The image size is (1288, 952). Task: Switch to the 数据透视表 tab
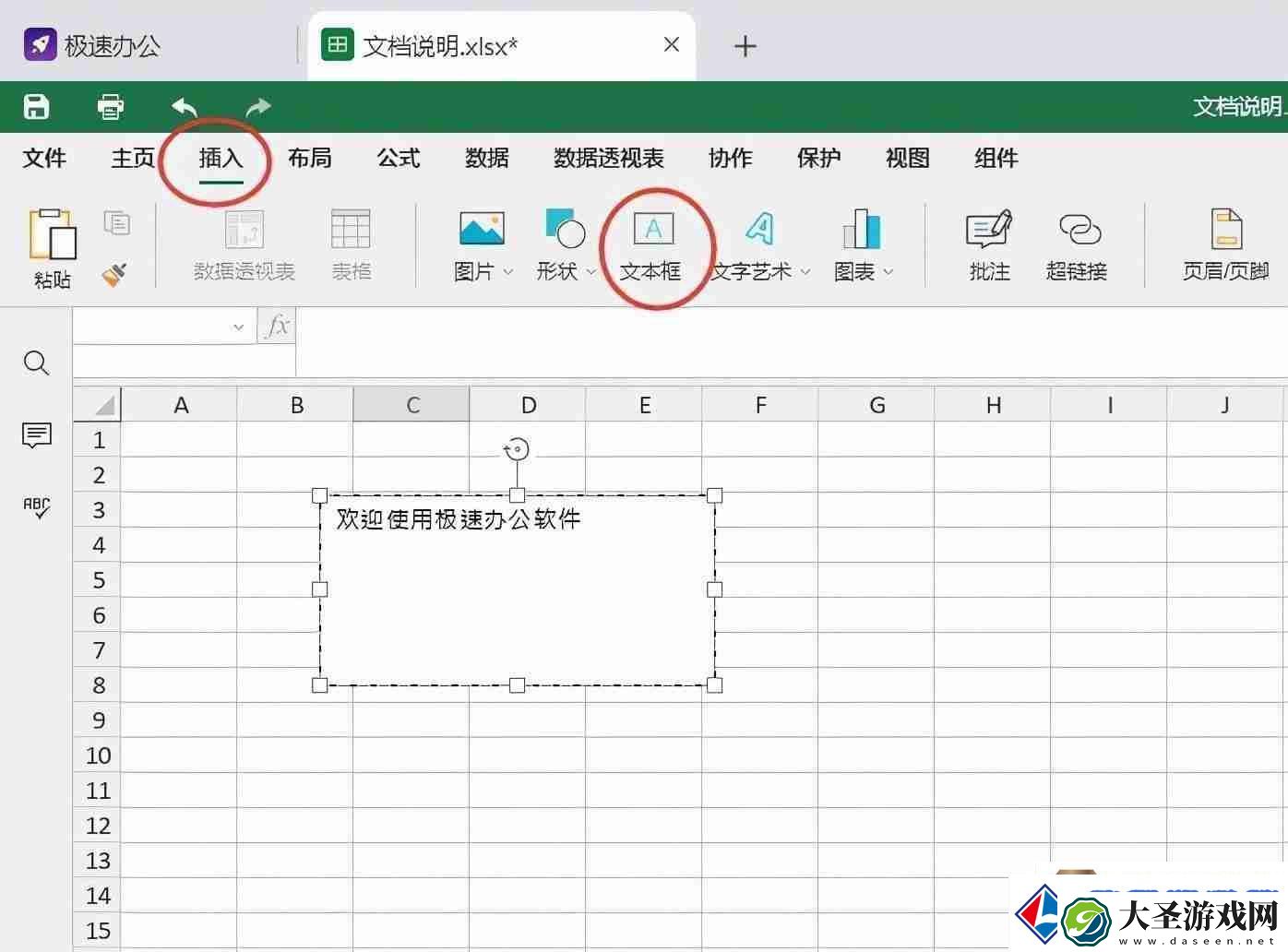(609, 159)
